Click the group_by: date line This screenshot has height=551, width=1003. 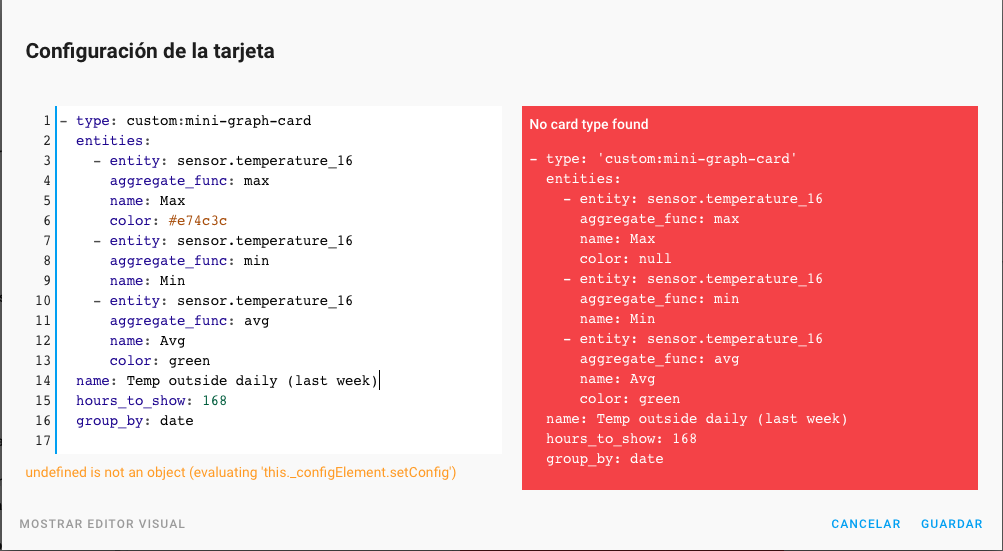point(134,421)
